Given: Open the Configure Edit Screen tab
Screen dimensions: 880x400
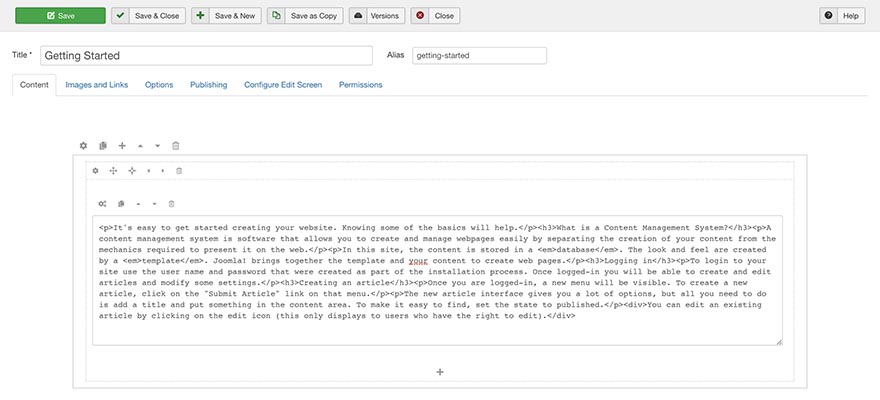Looking at the screenshot, I should click(x=283, y=85).
